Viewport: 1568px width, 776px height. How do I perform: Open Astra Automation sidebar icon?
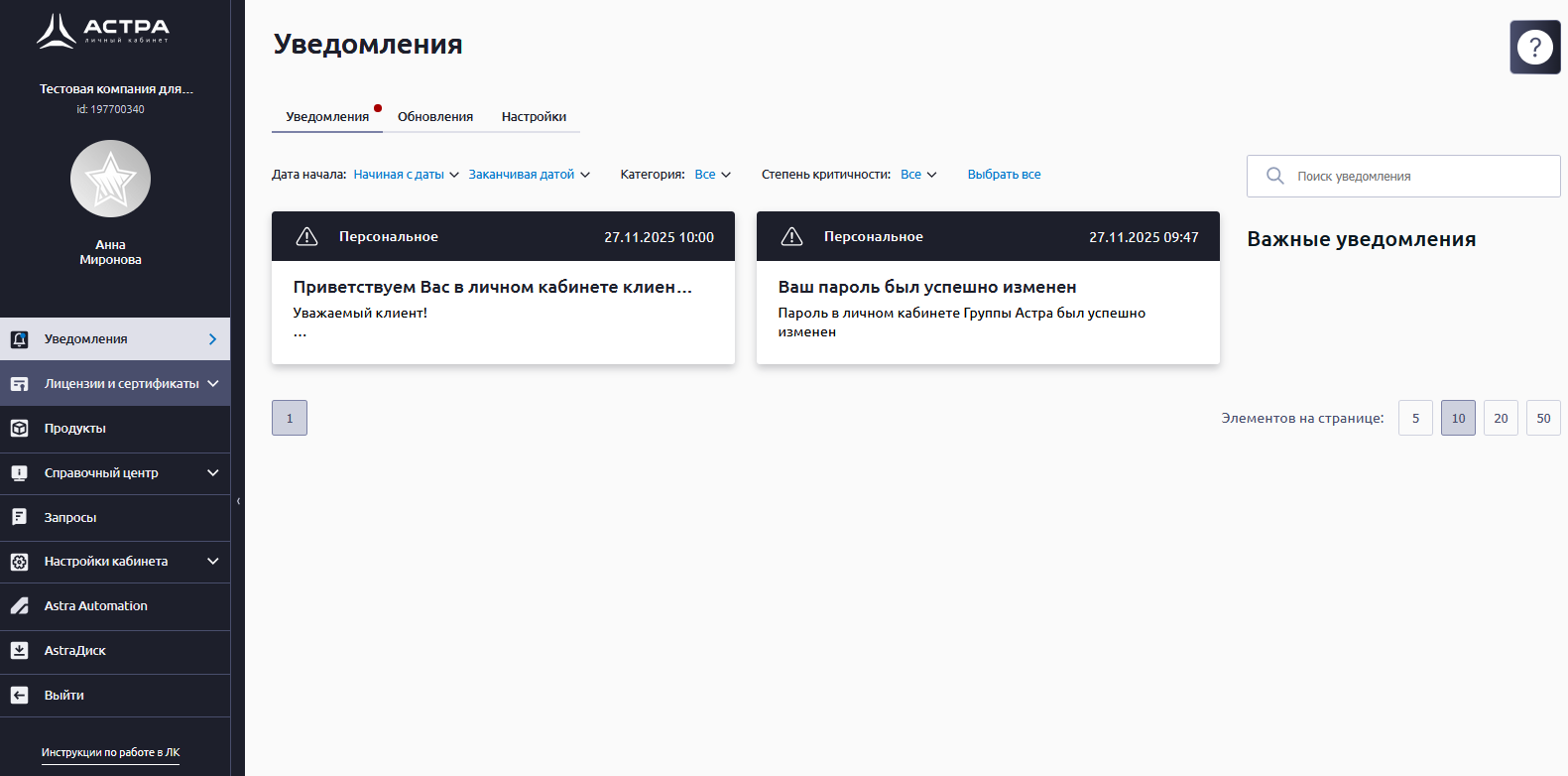(x=19, y=606)
